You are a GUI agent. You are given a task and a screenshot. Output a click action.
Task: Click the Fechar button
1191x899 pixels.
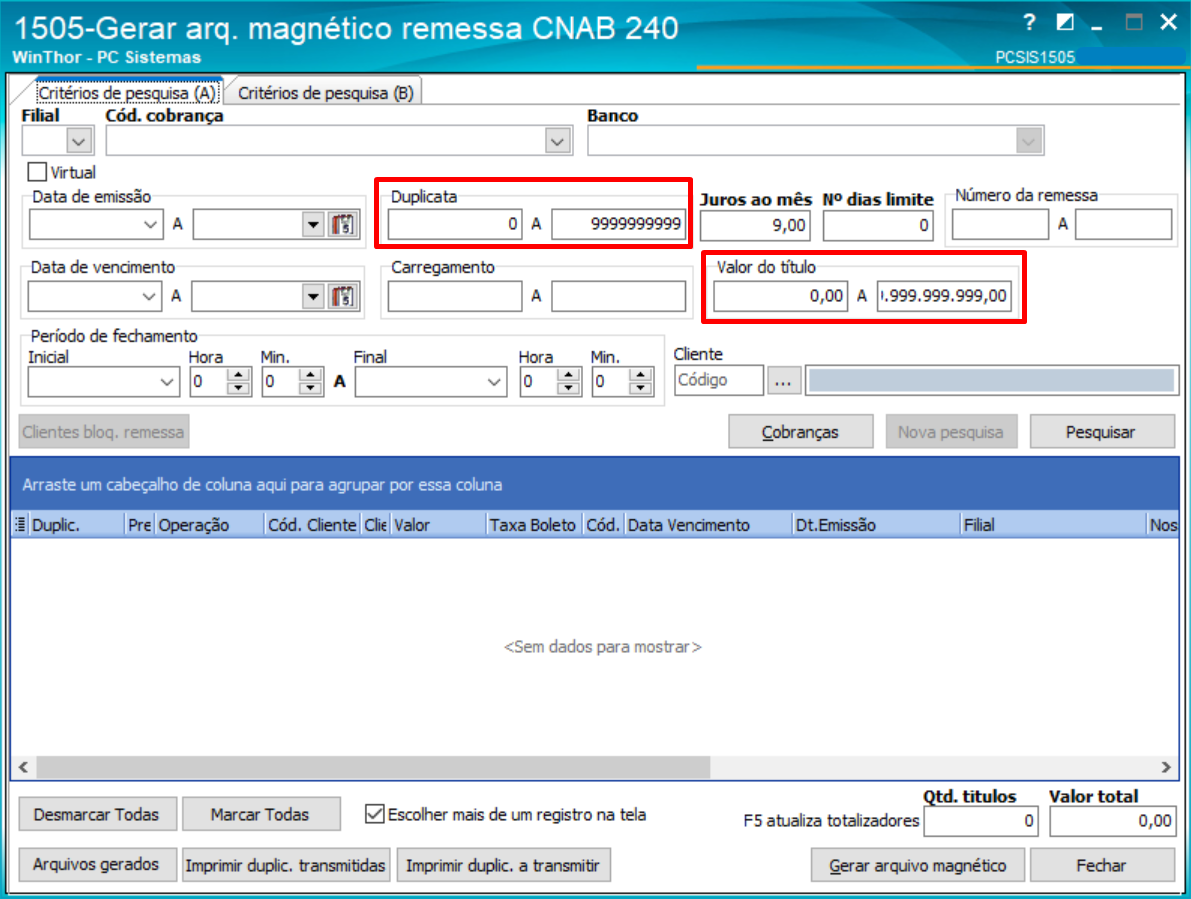click(x=1101, y=865)
